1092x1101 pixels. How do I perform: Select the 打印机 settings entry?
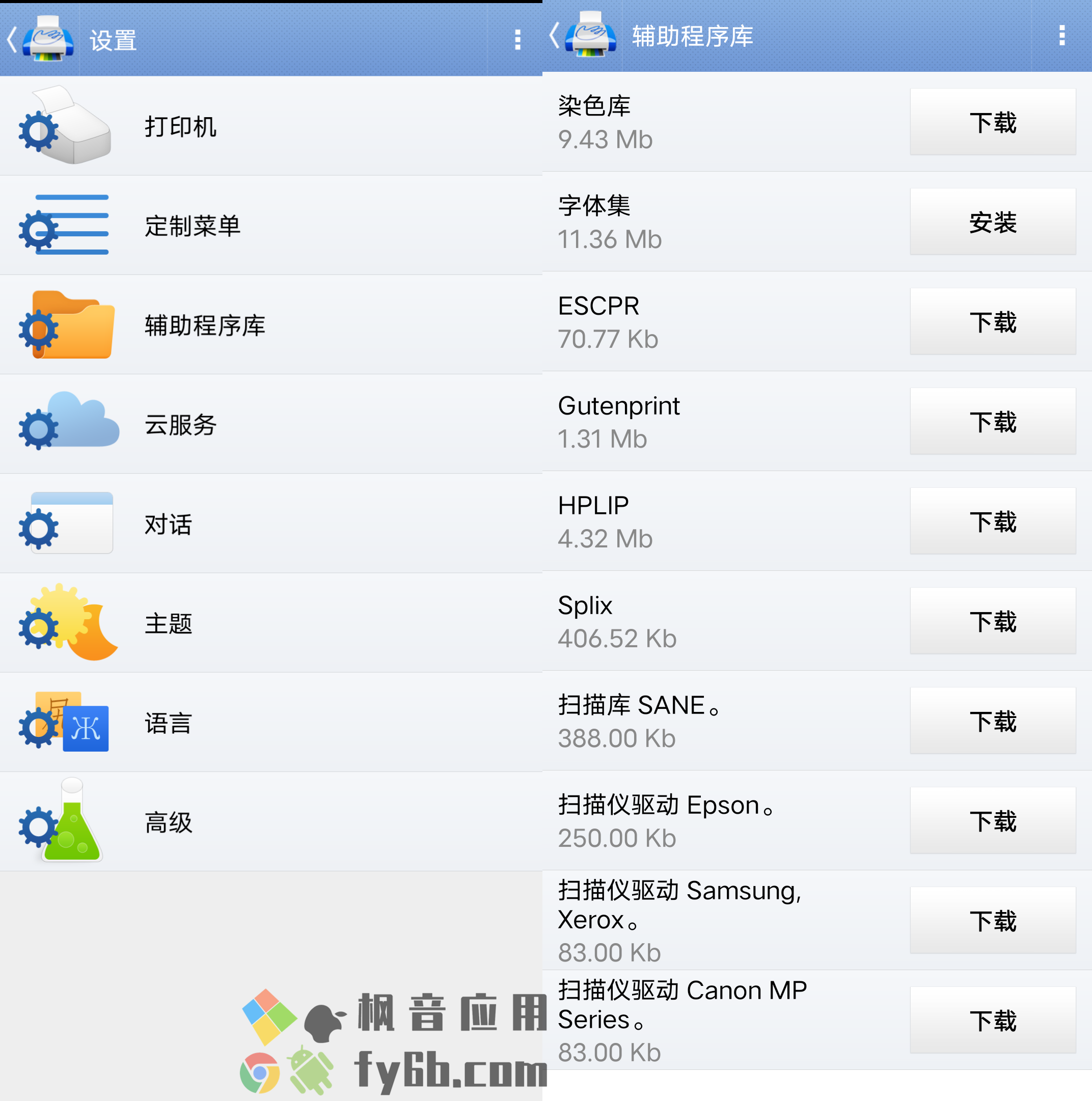click(x=271, y=126)
